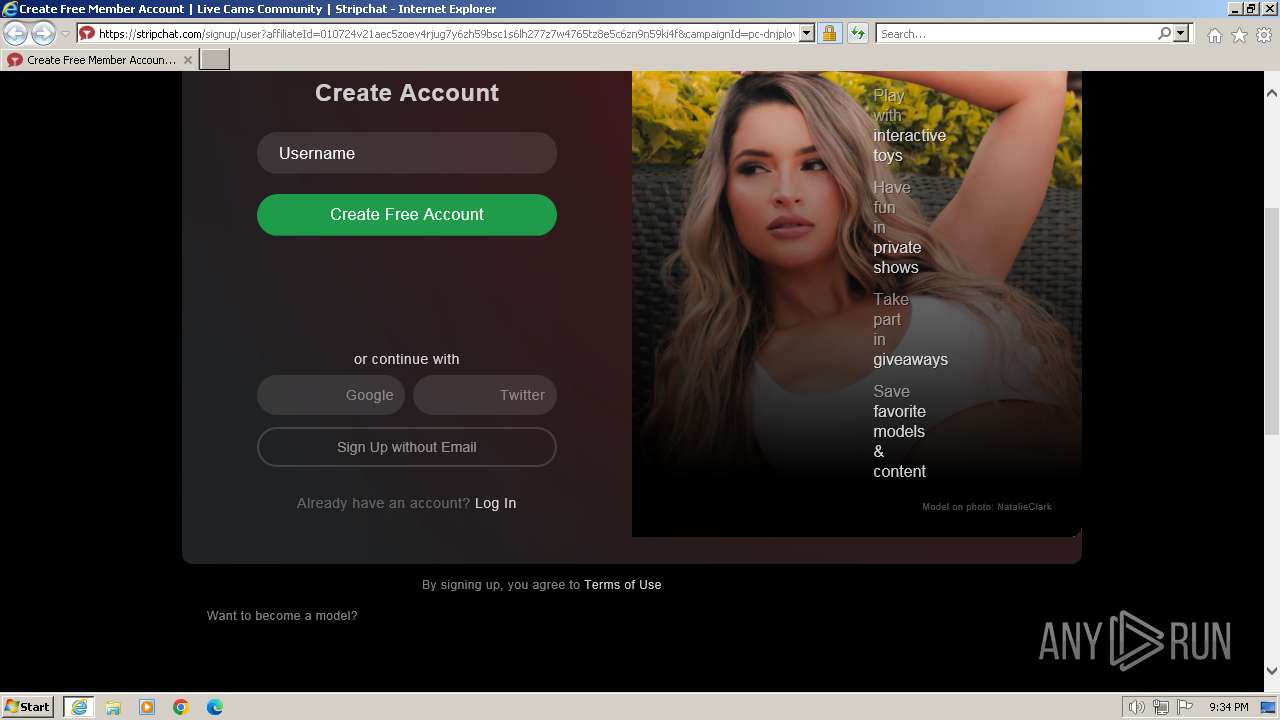Click the window title bar IE icon
The image size is (1280, 720).
coord(10,9)
